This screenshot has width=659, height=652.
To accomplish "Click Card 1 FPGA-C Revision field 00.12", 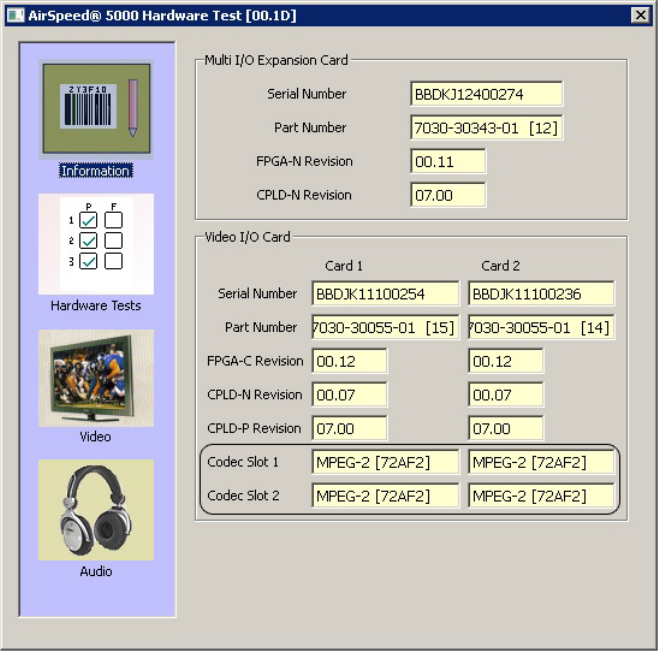I will tap(349, 361).
